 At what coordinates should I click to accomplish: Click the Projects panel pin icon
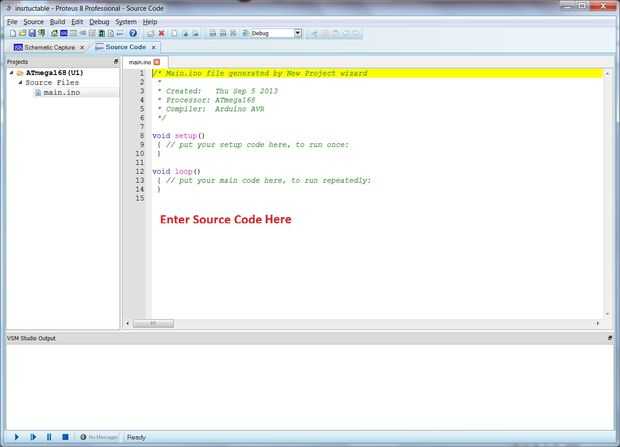click(116, 62)
